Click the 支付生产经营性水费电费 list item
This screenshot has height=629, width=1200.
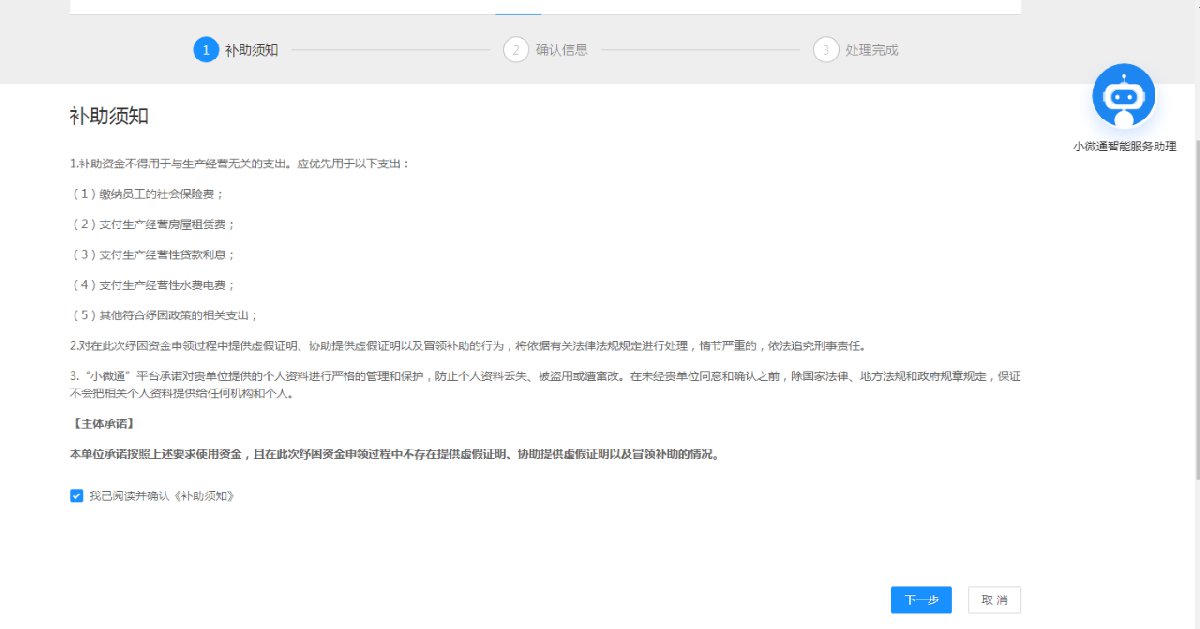[x=153, y=285]
